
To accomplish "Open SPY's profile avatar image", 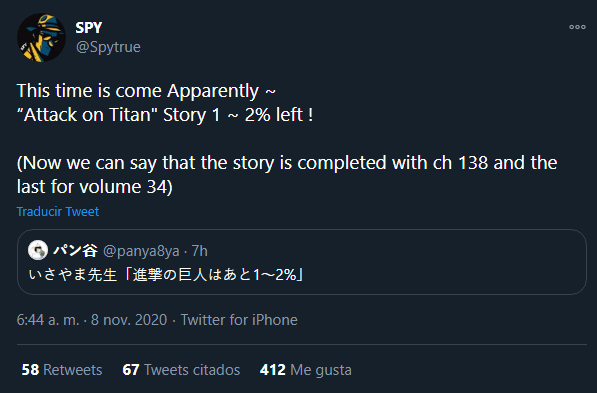I will tap(41, 37).
